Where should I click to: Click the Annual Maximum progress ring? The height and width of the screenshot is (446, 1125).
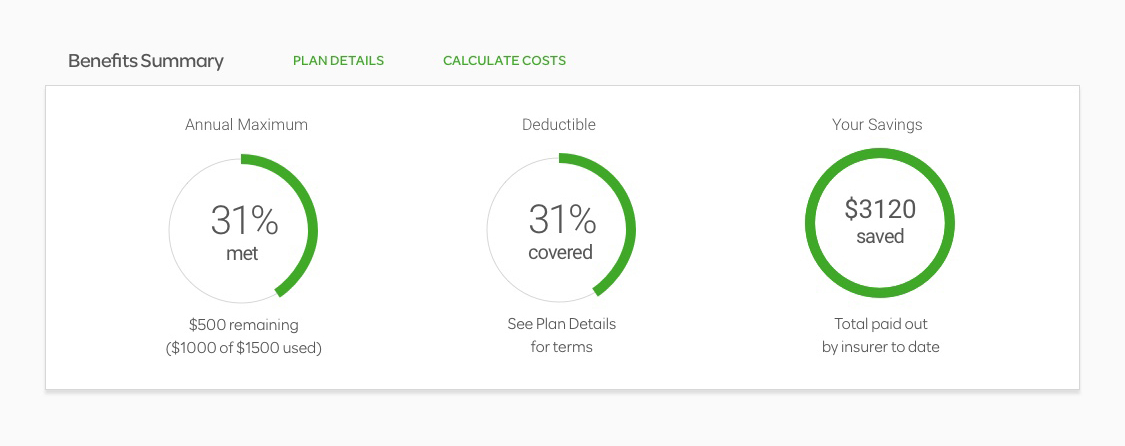[x=243, y=229]
